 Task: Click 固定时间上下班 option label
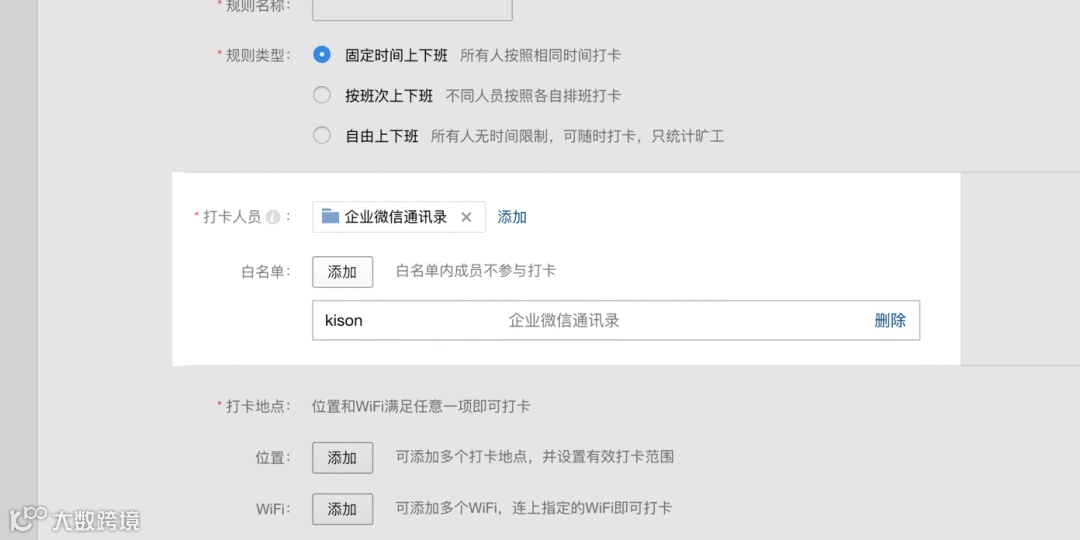coord(396,55)
